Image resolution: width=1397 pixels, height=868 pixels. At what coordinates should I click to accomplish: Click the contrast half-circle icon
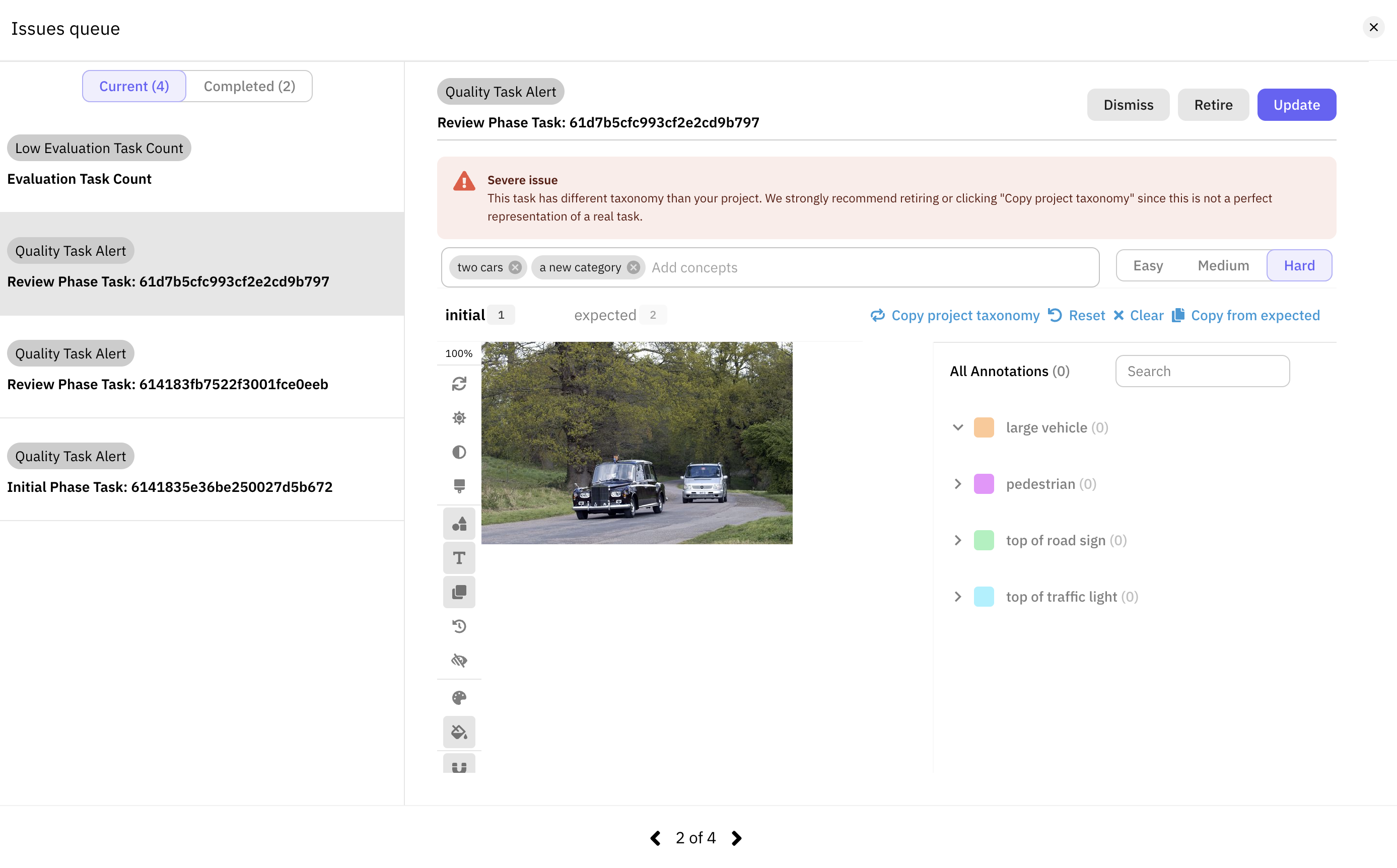coord(459,452)
